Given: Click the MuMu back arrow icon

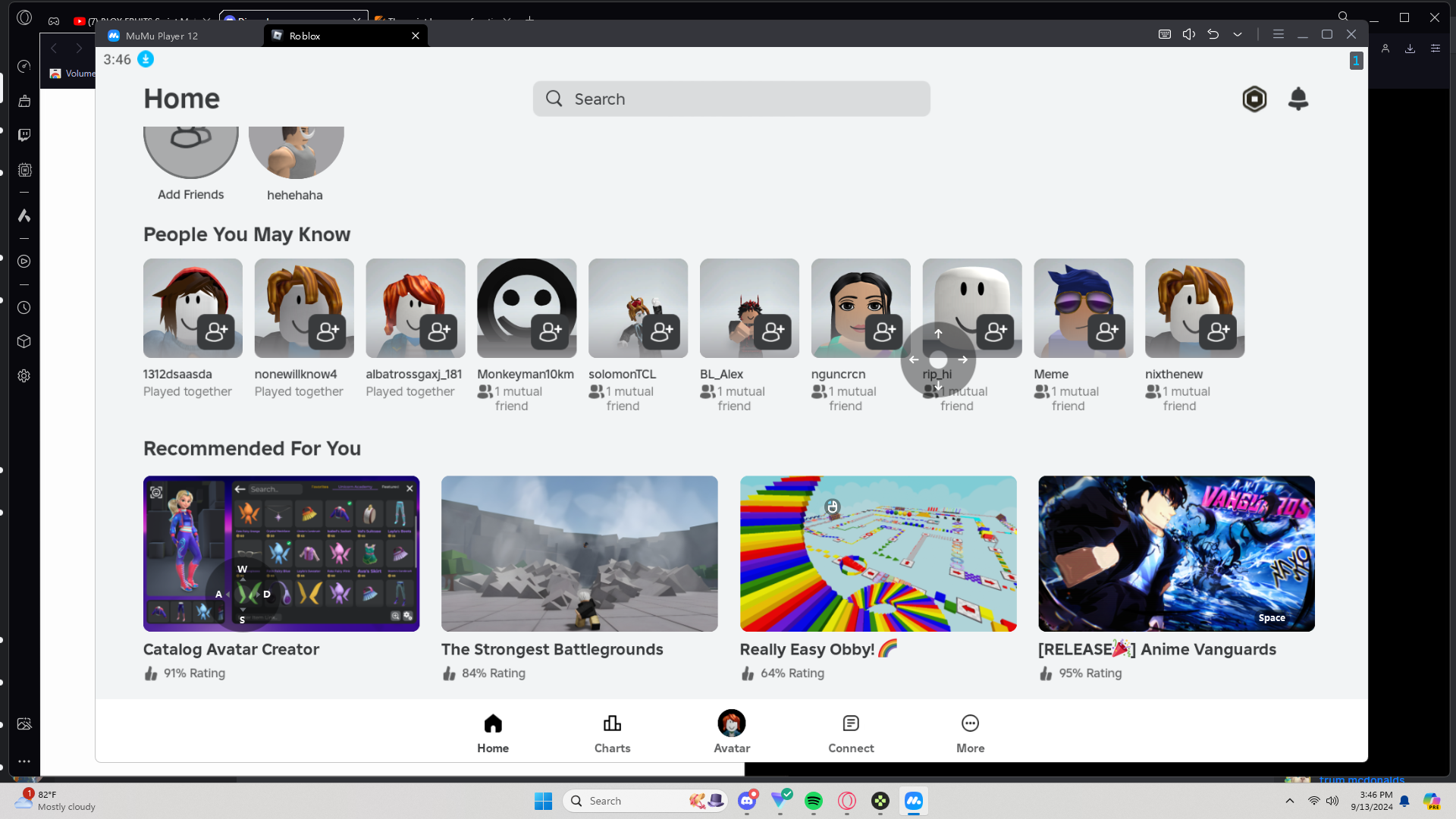Looking at the screenshot, I should point(1213,34).
